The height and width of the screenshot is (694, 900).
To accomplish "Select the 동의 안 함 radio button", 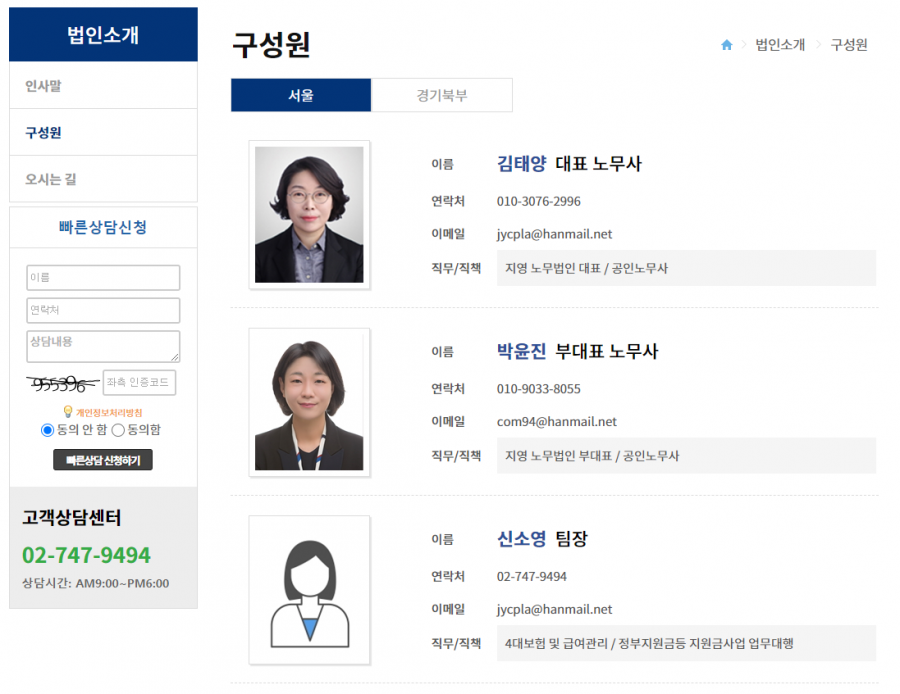I will click(47, 430).
